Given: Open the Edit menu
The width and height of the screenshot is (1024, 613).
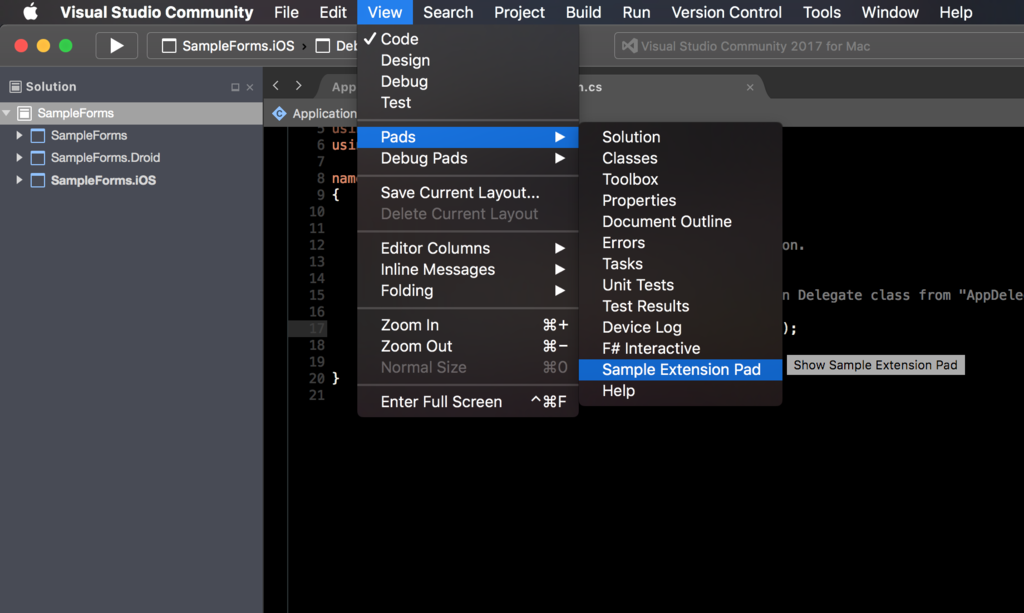Looking at the screenshot, I should [333, 12].
